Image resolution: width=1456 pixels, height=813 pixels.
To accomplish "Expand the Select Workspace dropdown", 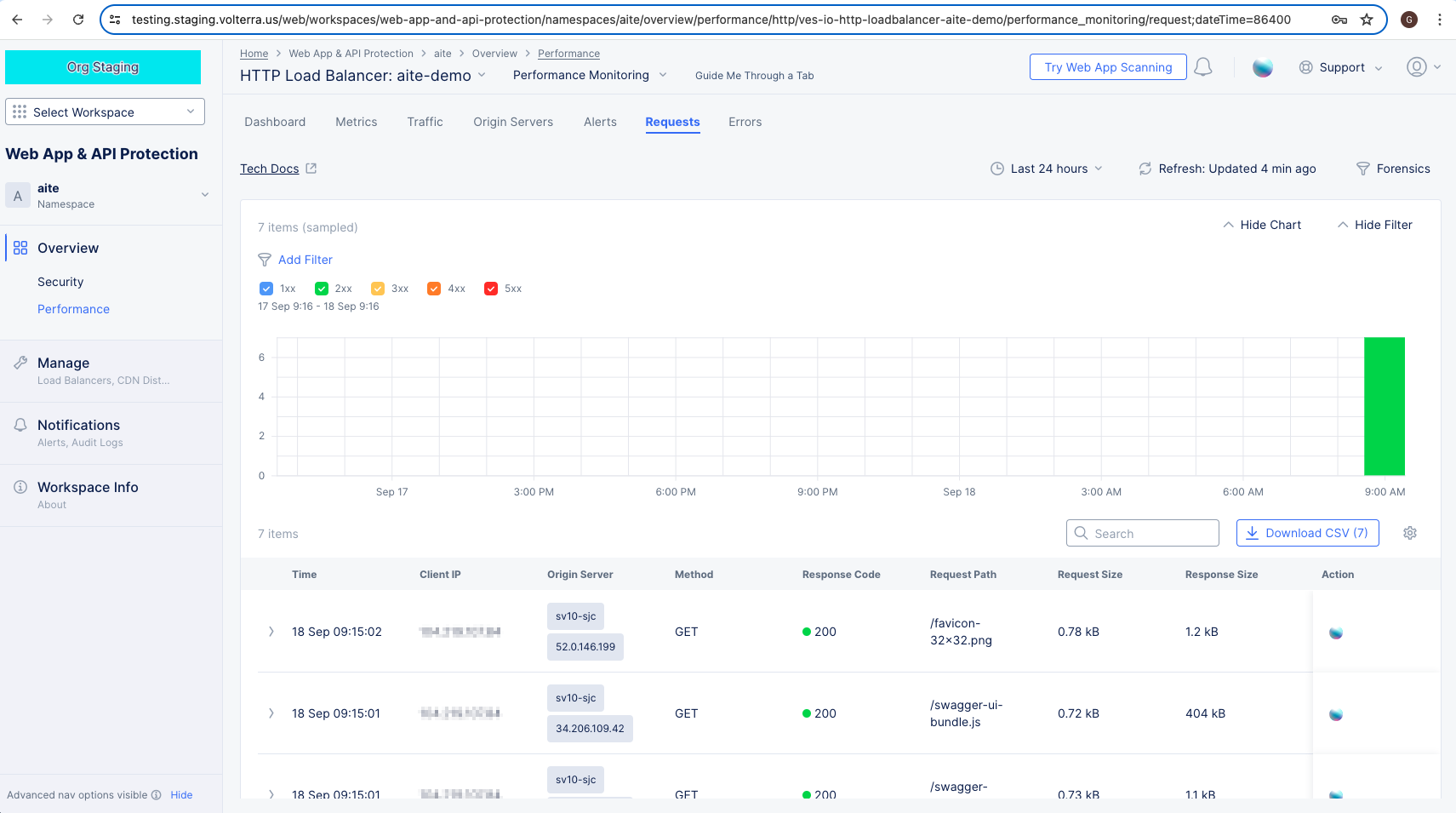I will [x=104, y=112].
